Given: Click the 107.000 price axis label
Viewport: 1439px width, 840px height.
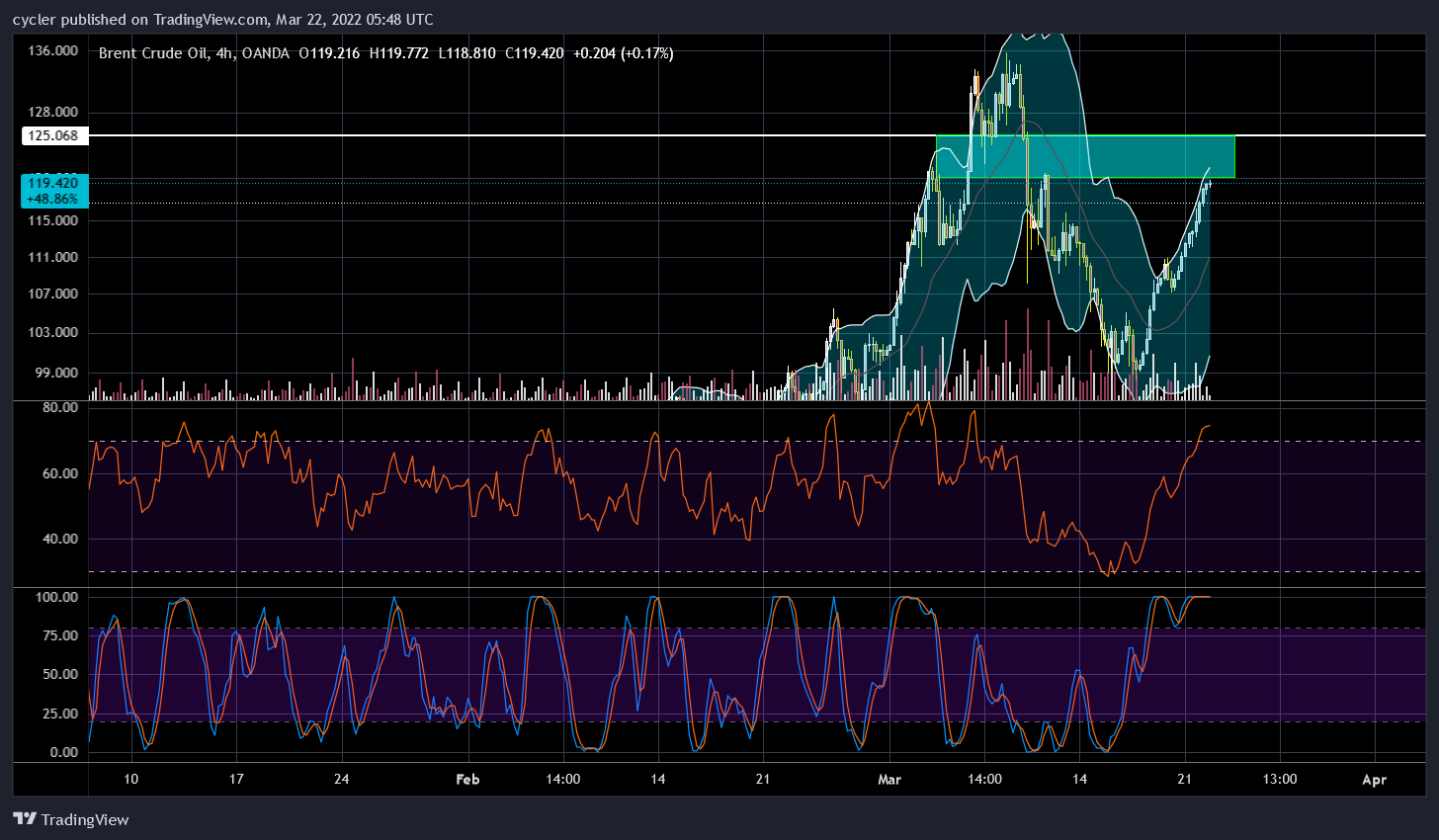Looking at the screenshot, I should 52,294.
